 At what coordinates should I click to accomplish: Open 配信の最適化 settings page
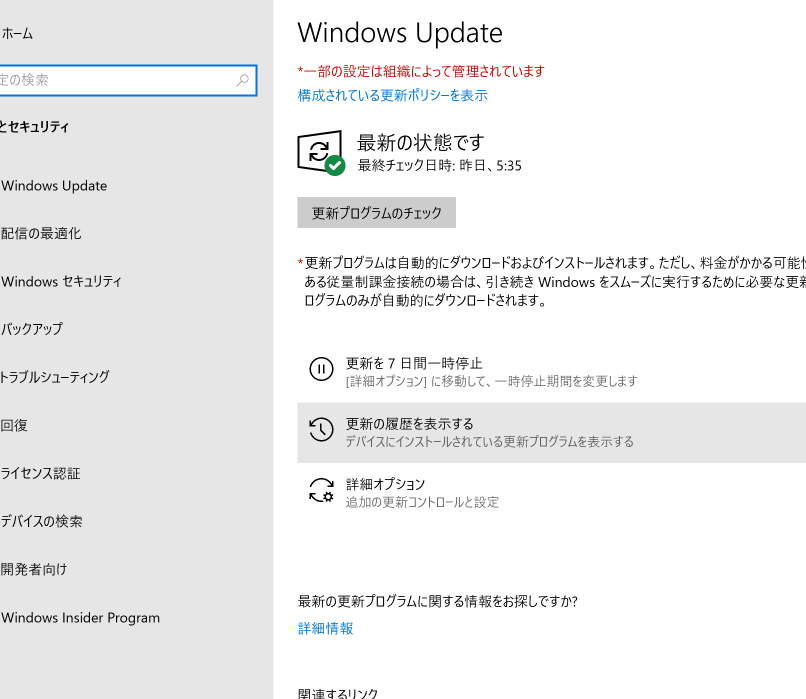pos(42,234)
